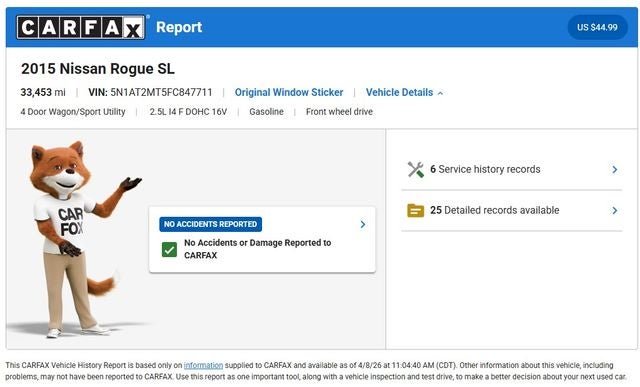Click the yellow detailed records folder icon
640x387 pixels.
point(416,211)
